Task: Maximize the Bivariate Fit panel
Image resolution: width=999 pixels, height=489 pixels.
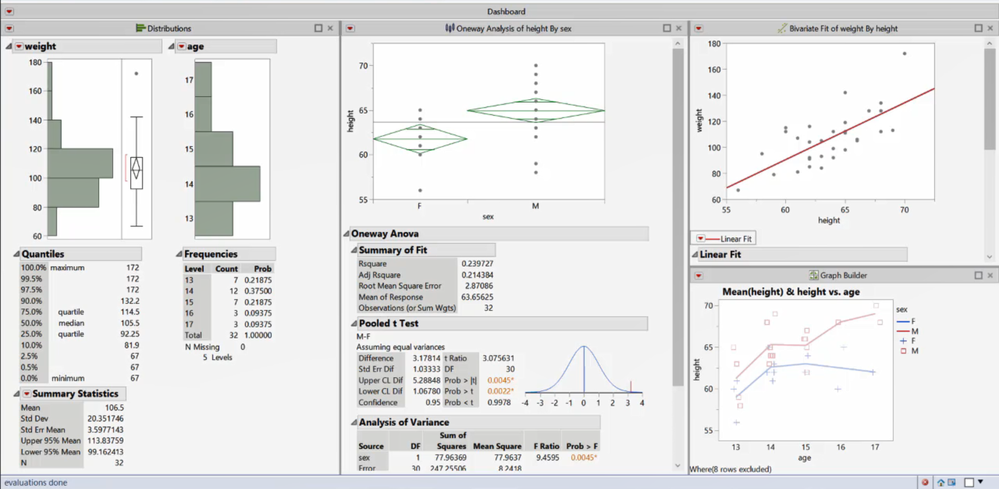Action: pyautogui.click(x=978, y=28)
